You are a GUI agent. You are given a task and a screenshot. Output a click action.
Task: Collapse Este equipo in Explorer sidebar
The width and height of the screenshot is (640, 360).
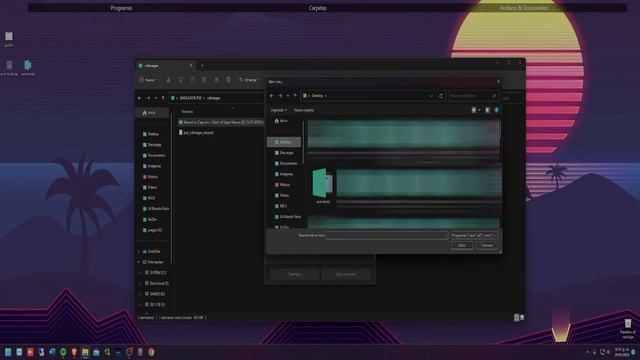(139, 262)
